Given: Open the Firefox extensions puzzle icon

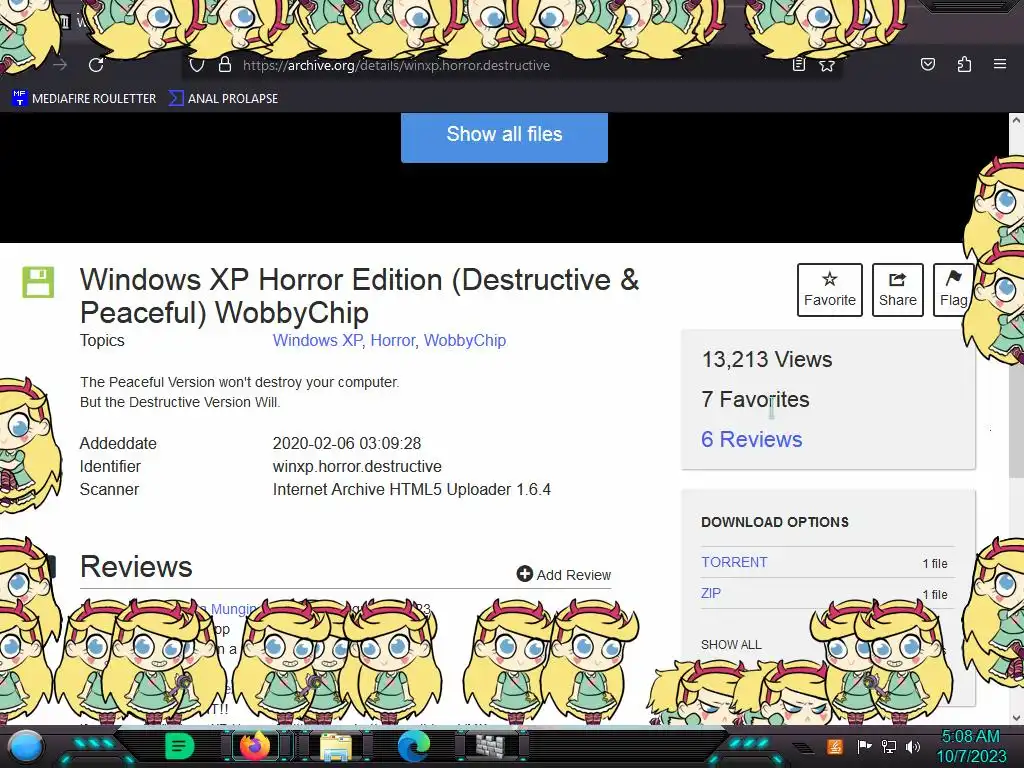Looking at the screenshot, I should pos(964,64).
